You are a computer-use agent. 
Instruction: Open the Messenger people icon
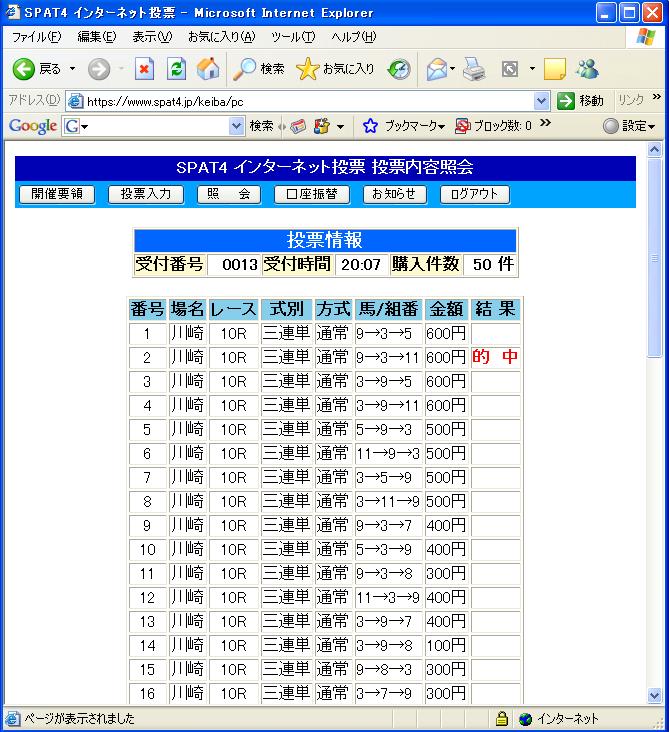click(x=587, y=69)
